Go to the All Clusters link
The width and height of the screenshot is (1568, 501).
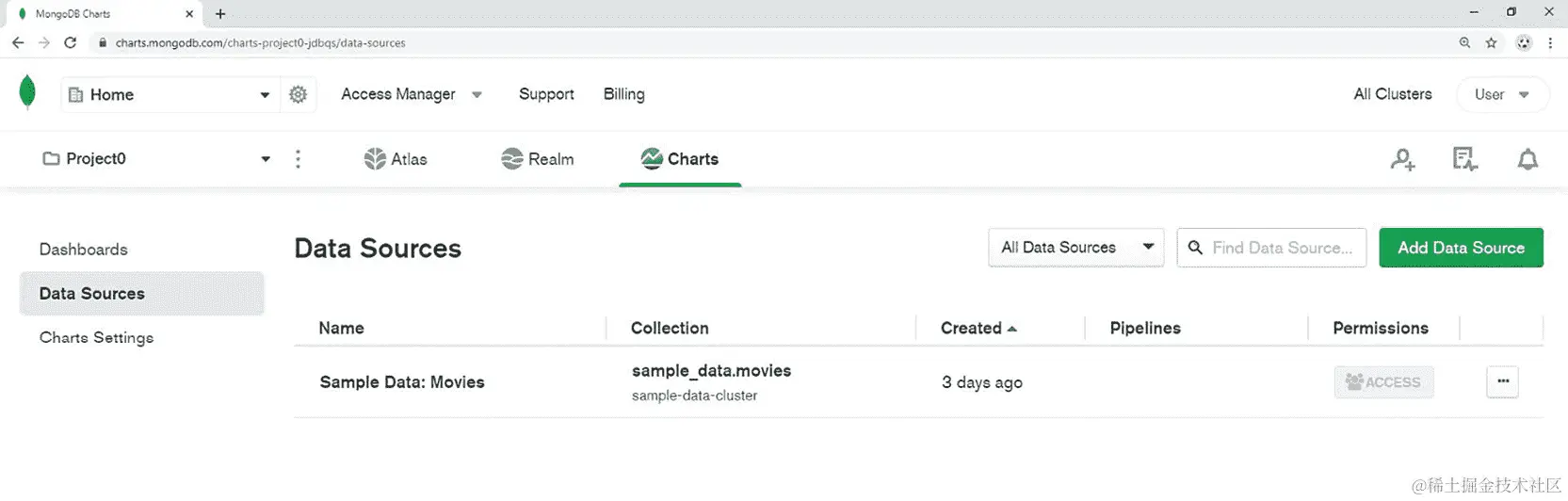pos(1392,94)
